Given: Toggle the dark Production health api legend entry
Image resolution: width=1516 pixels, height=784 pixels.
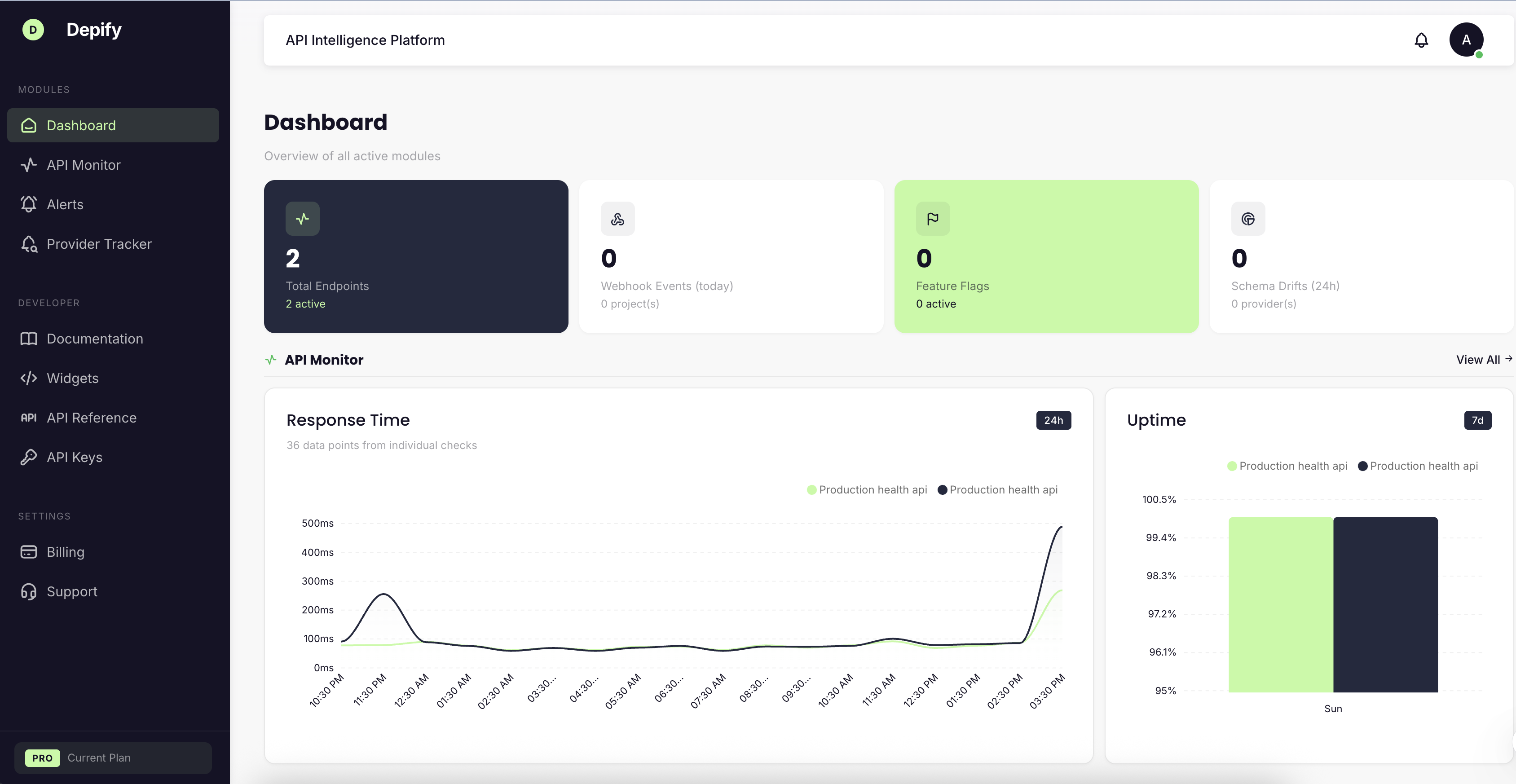Looking at the screenshot, I should pos(997,489).
